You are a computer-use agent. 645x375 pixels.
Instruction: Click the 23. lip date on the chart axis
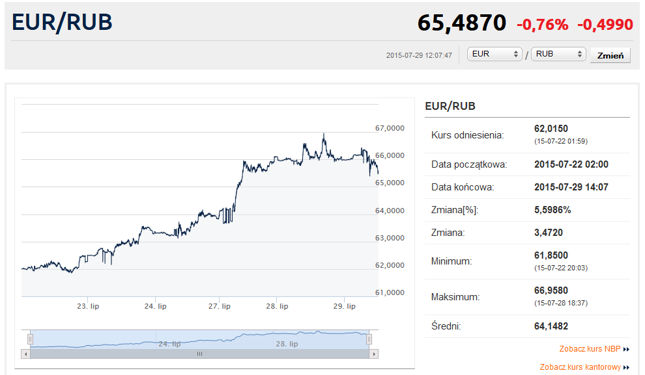pos(88,306)
